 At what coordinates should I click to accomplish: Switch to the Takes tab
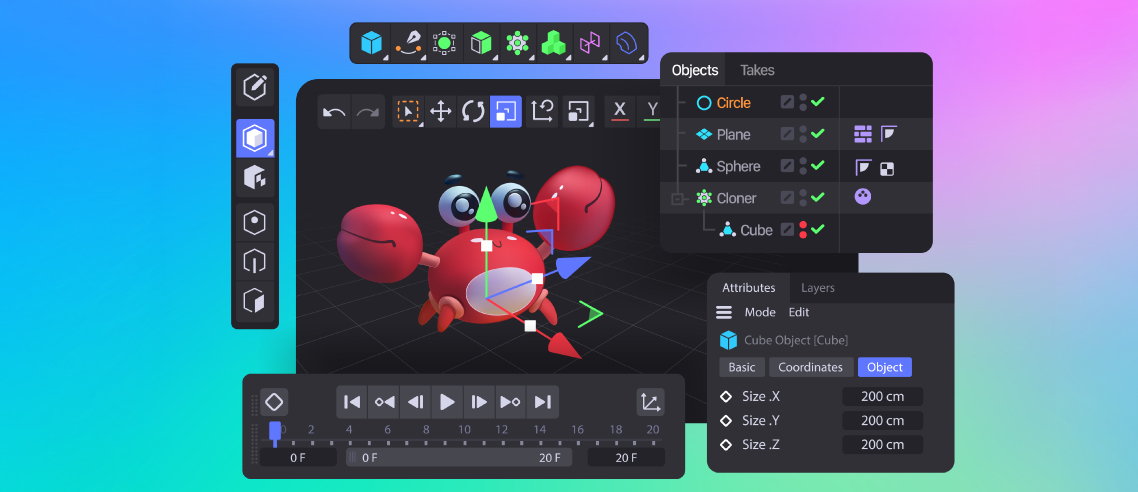tap(757, 70)
